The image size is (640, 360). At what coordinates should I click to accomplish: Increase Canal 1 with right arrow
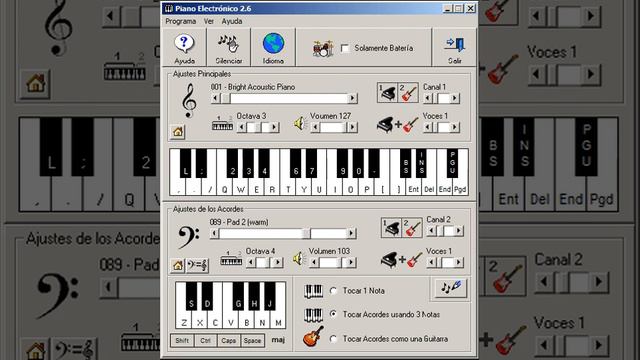(x=455, y=98)
